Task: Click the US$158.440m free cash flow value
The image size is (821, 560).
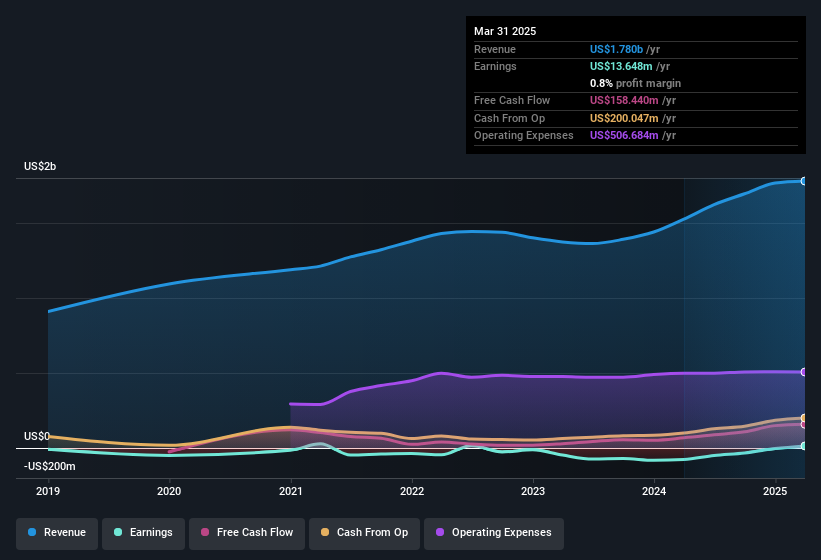Action: 624,100
